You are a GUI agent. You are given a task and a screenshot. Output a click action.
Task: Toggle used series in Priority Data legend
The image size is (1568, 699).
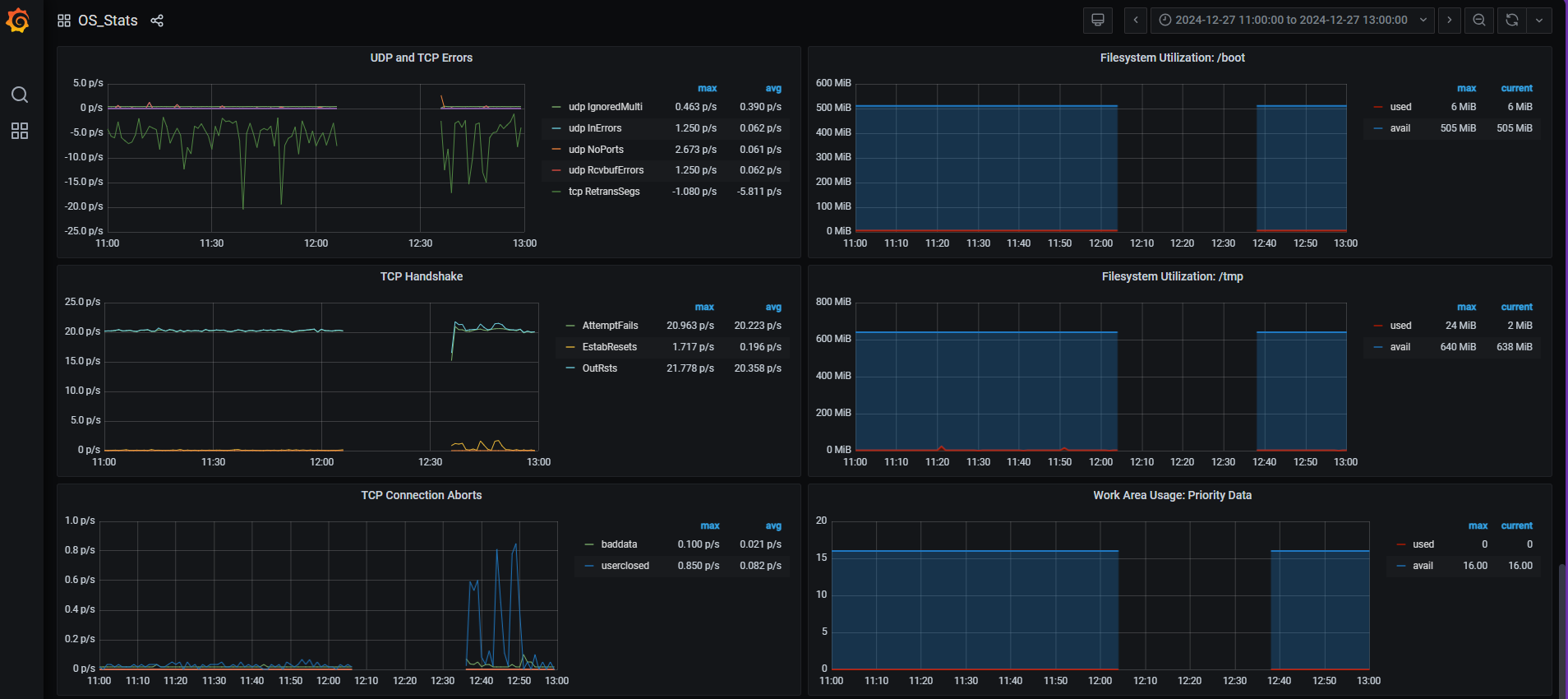(1423, 544)
